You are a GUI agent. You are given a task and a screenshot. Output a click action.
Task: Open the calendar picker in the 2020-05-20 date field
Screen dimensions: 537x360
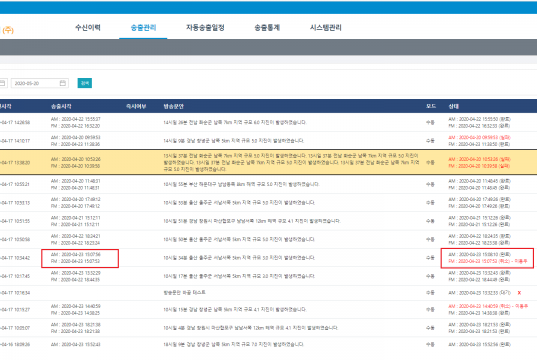click(63, 83)
